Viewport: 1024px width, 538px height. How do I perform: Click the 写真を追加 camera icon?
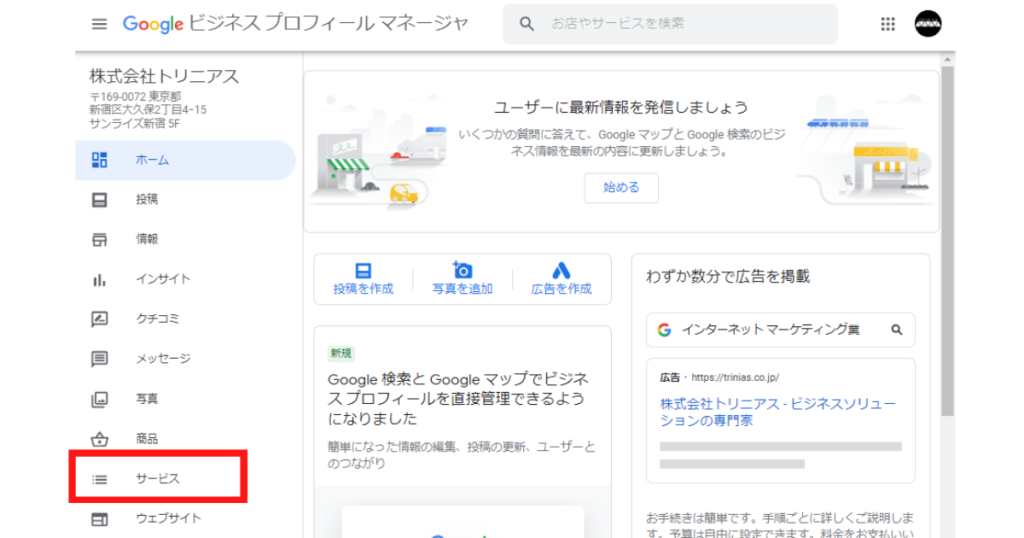[462, 270]
